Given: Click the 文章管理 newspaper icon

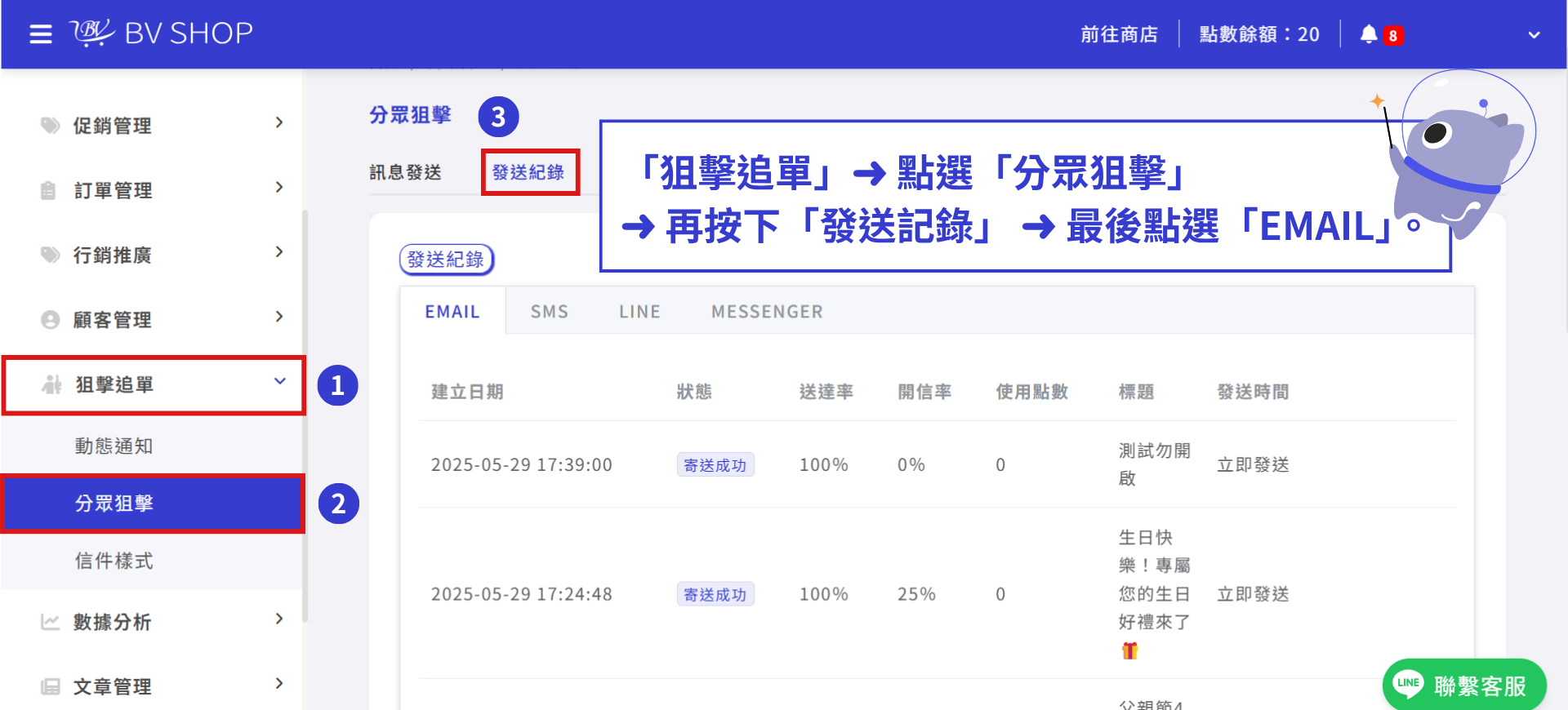Looking at the screenshot, I should 51,686.
